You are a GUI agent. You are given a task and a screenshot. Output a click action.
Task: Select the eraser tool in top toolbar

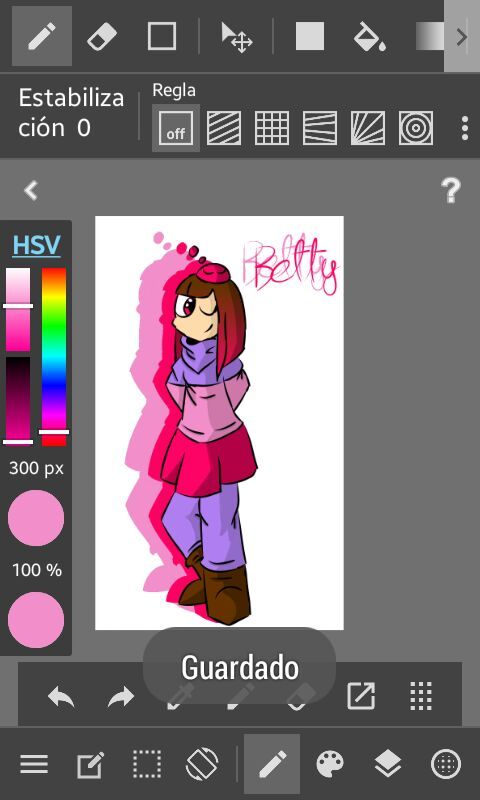pyautogui.click(x=102, y=37)
